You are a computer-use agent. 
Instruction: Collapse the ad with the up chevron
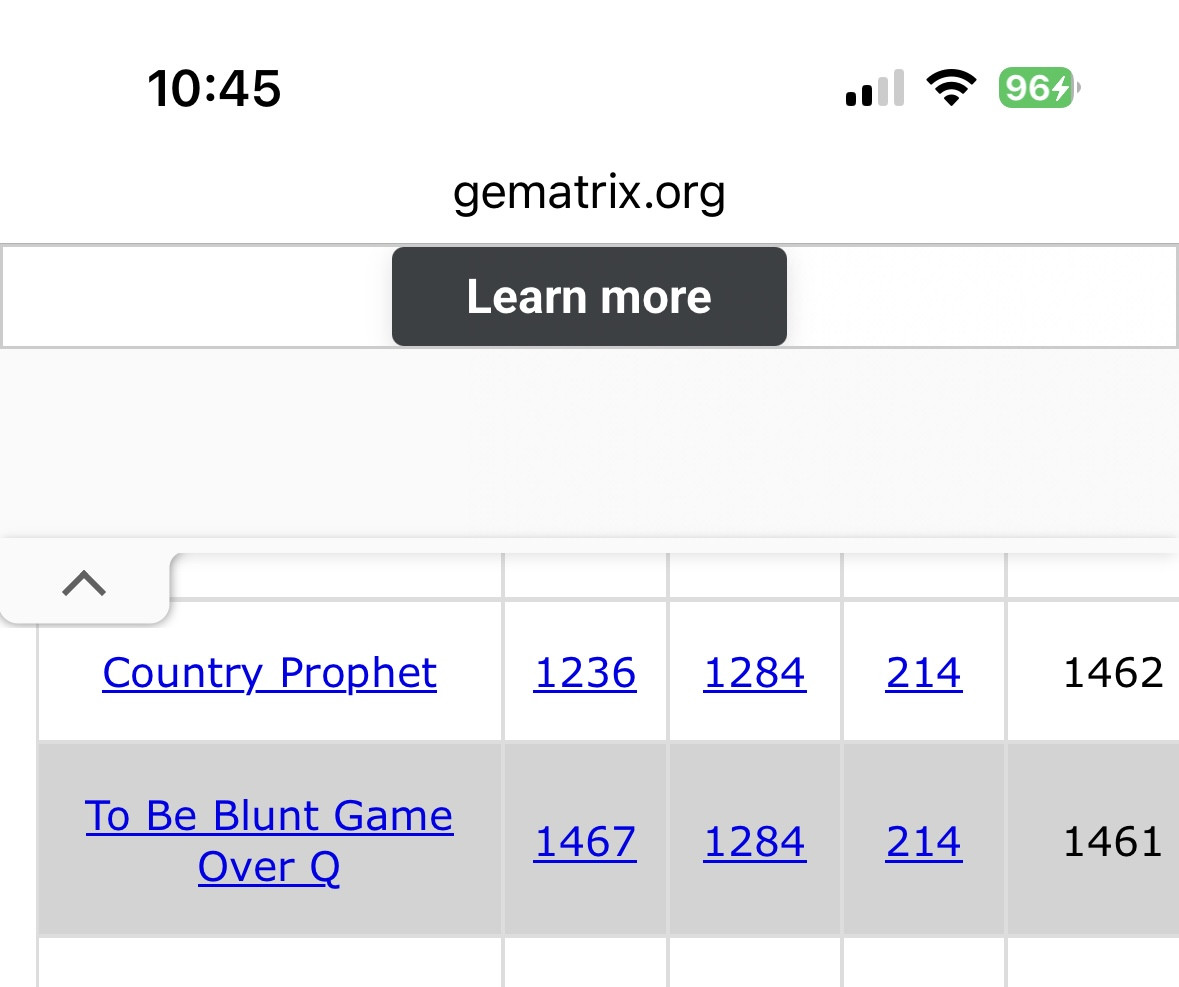(84, 583)
